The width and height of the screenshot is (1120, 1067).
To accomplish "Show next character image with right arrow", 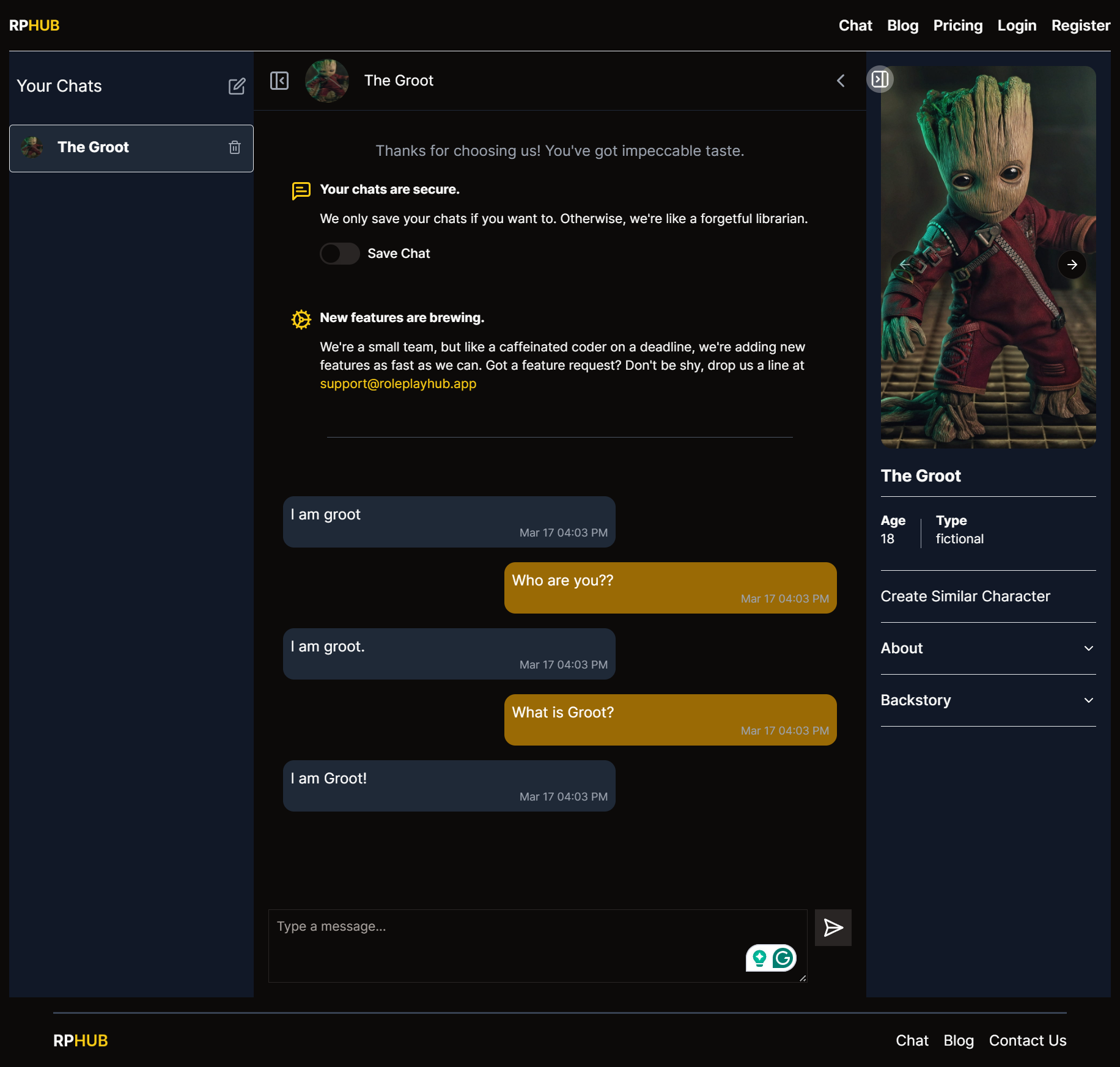I will (1072, 265).
